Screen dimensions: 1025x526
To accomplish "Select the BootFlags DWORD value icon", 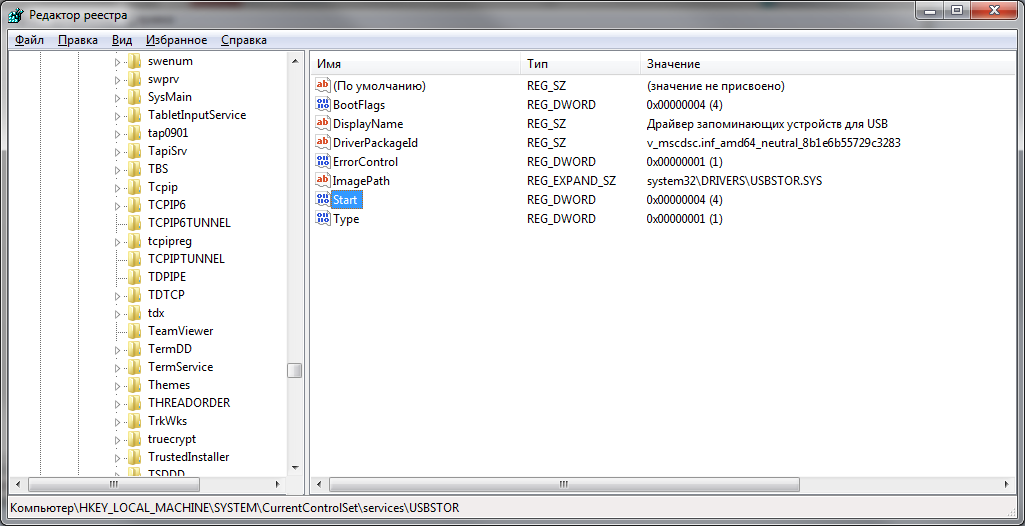I will (323, 105).
